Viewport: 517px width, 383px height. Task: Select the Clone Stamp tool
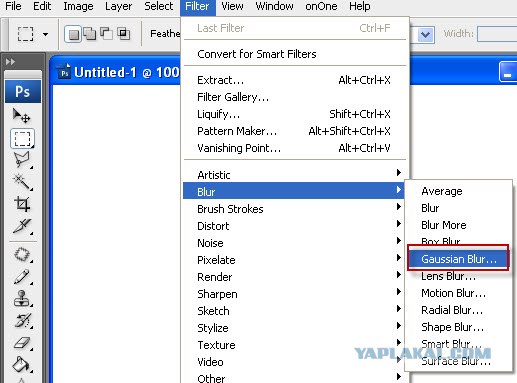[x=22, y=298]
